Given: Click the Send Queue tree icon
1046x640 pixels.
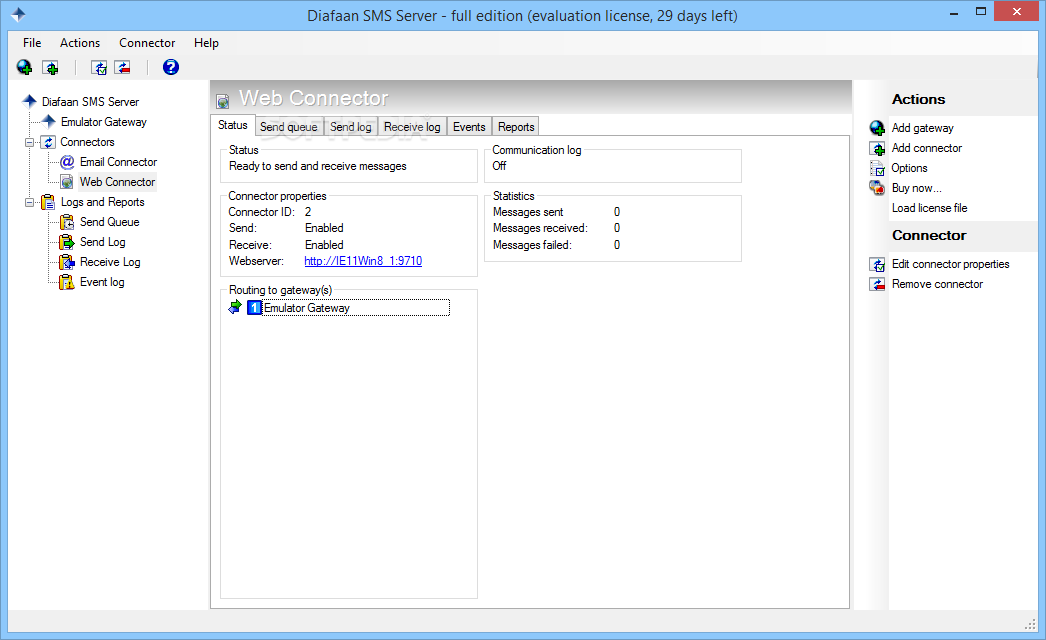Looking at the screenshot, I should point(67,222).
